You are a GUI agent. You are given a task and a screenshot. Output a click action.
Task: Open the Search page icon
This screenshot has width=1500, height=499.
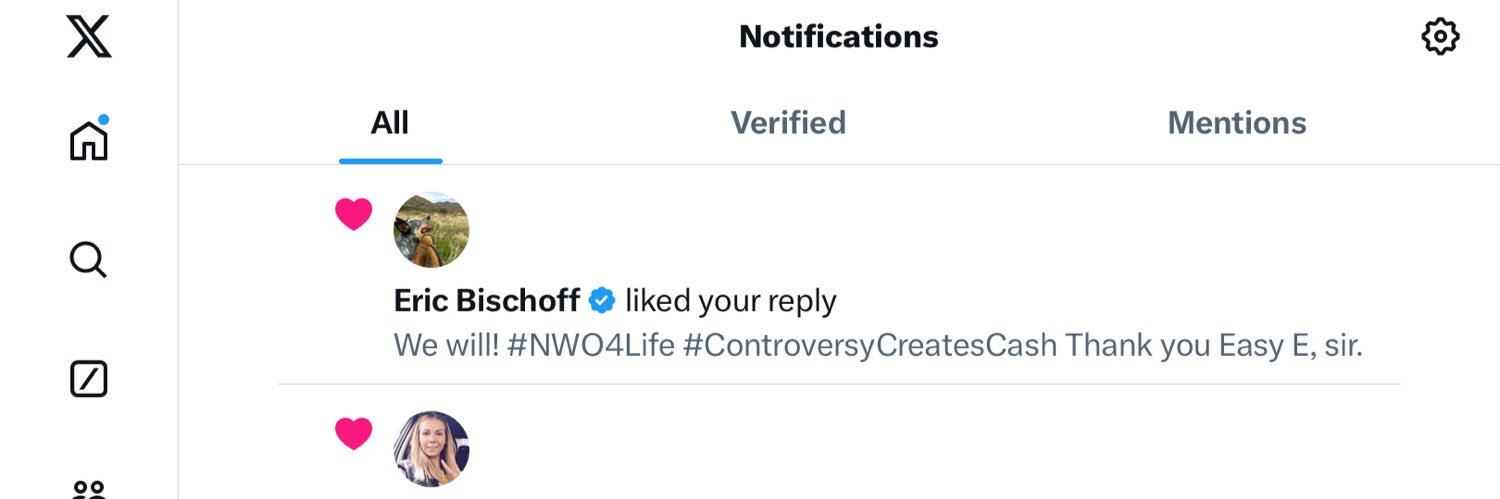click(x=88, y=260)
